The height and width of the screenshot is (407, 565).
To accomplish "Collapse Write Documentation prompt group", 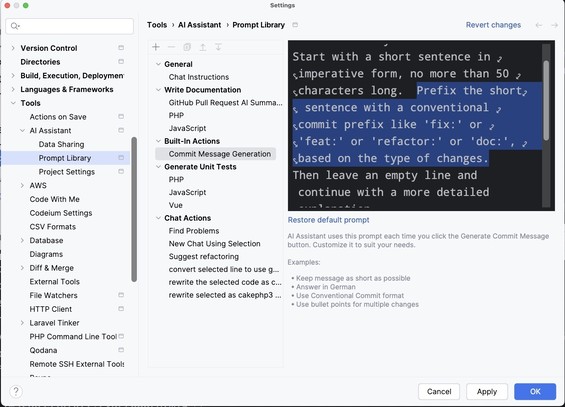I will [x=158, y=90].
